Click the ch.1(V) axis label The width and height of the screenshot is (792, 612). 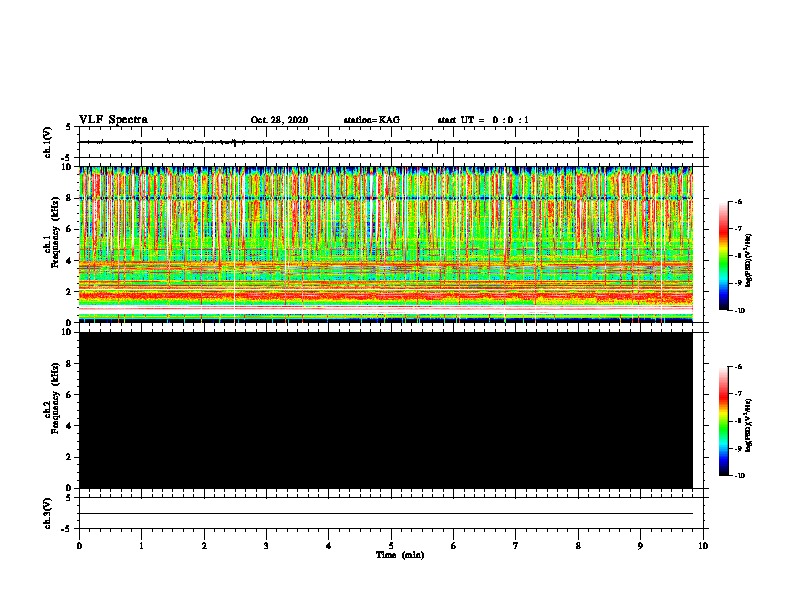pyautogui.click(x=47, y=142)
